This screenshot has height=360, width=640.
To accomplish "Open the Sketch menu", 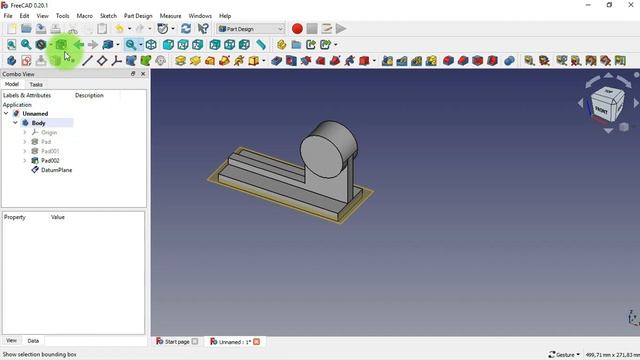I will (108, 16).
